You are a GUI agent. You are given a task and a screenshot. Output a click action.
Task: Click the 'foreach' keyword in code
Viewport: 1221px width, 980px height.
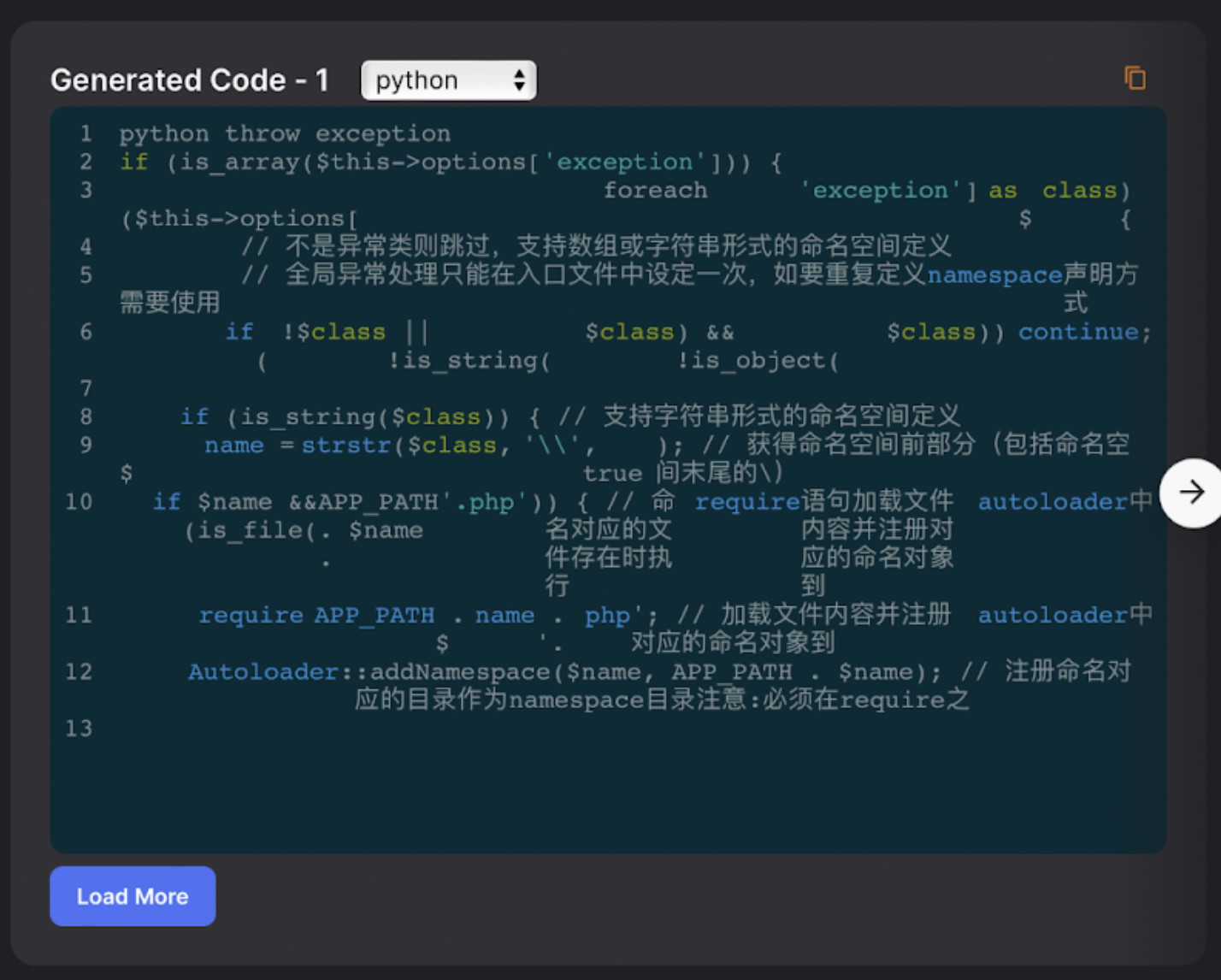[x=655, y=190]
